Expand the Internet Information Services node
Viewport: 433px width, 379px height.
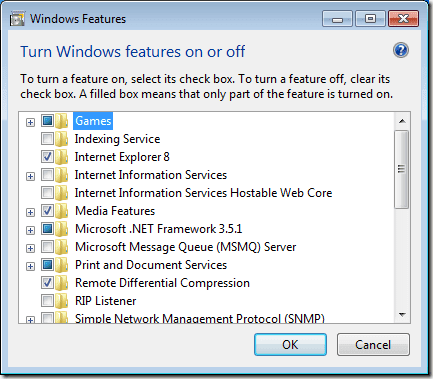point(30,176)
